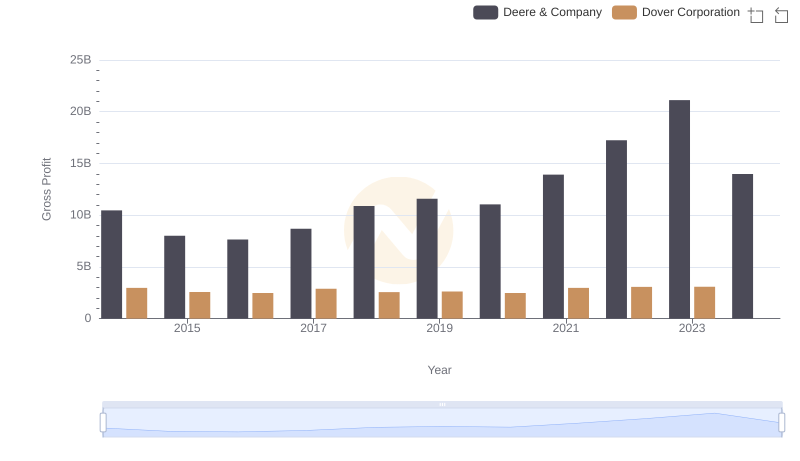The height and width of the screenshot is (461, 800).
Task: Click the 5B y-axis label
Action: (x=84, y=266)
